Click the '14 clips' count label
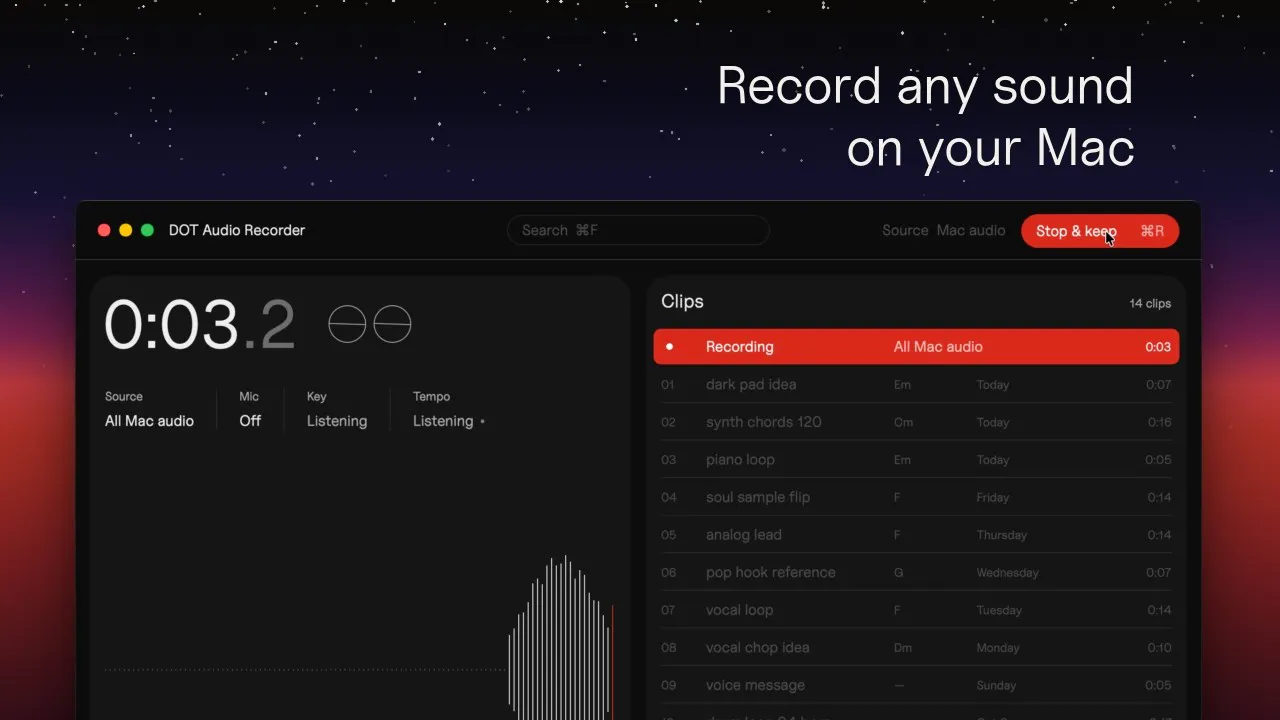This screenshot has width=1280, height=720. pyautogui.click(x=1150, y=303)
